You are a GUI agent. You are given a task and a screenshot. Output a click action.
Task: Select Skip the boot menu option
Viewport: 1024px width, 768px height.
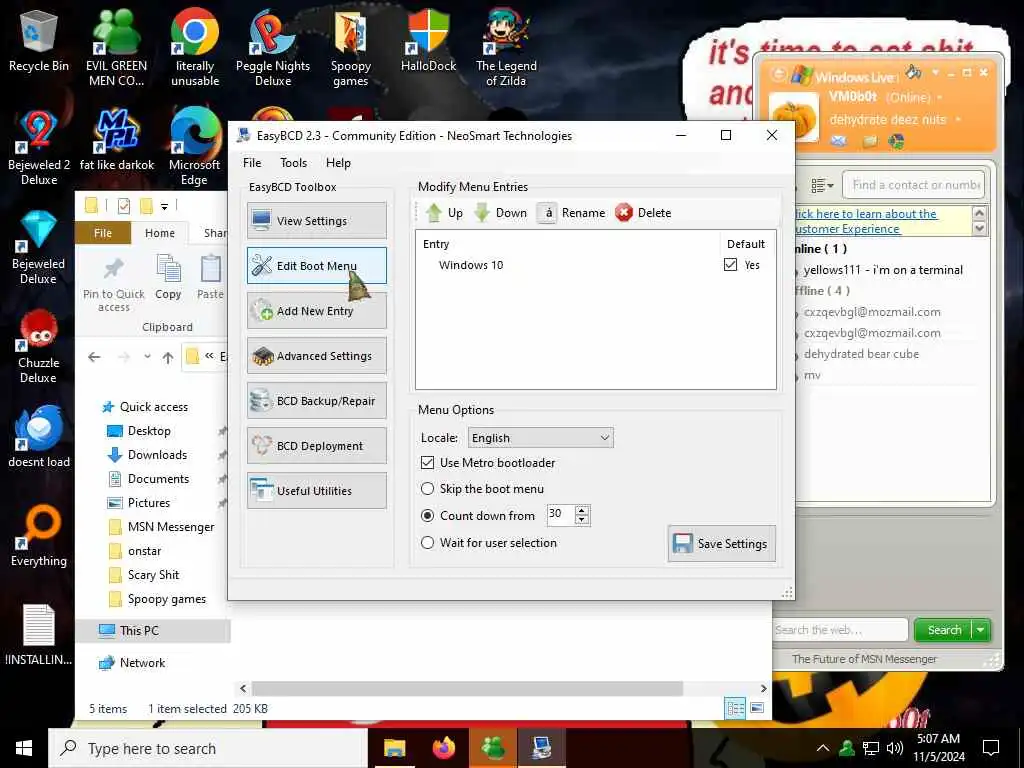pyautogui.click(x=428, y=488)
